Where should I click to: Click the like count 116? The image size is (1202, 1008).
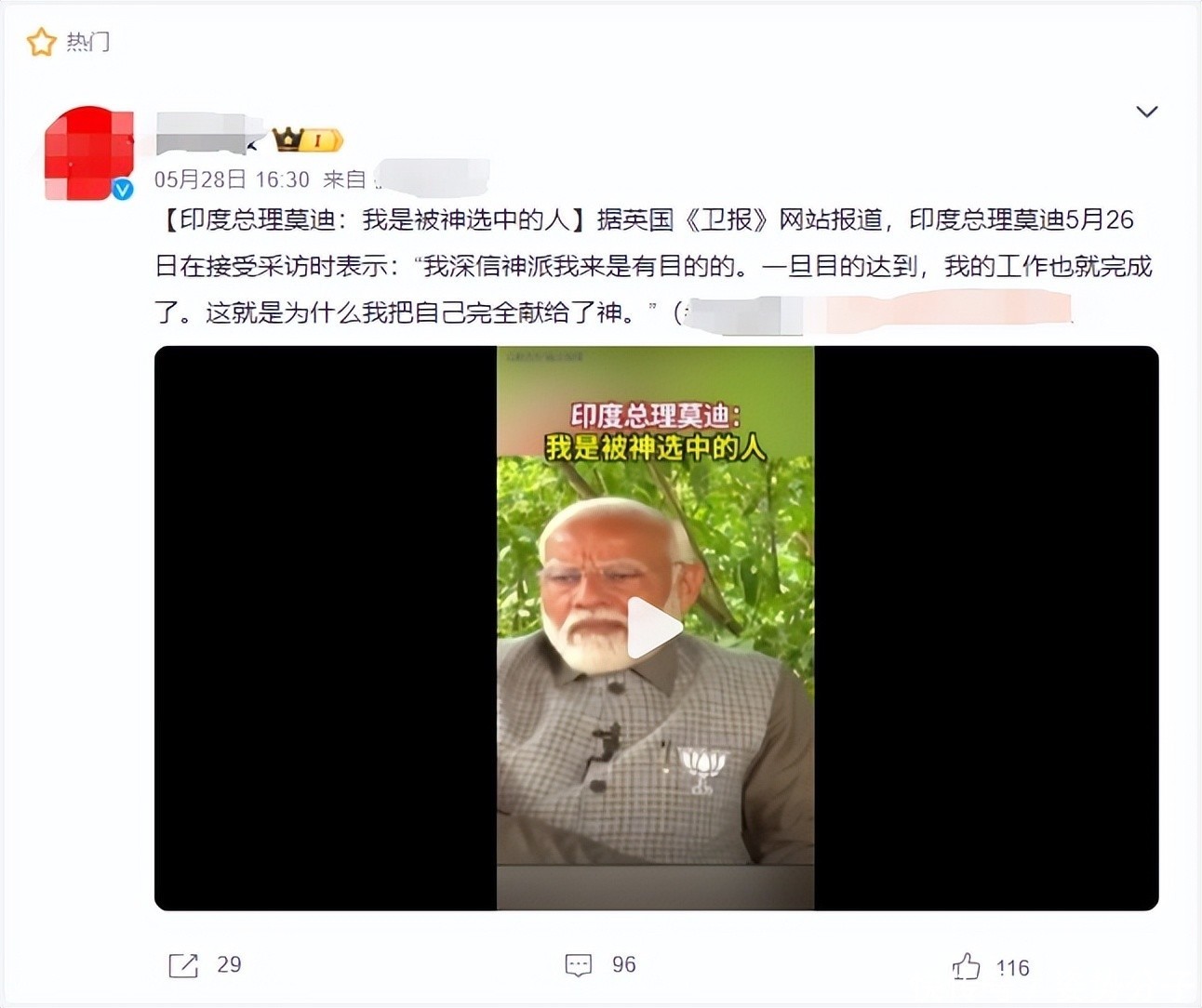pyautogui.click(x=1013, y=968)
